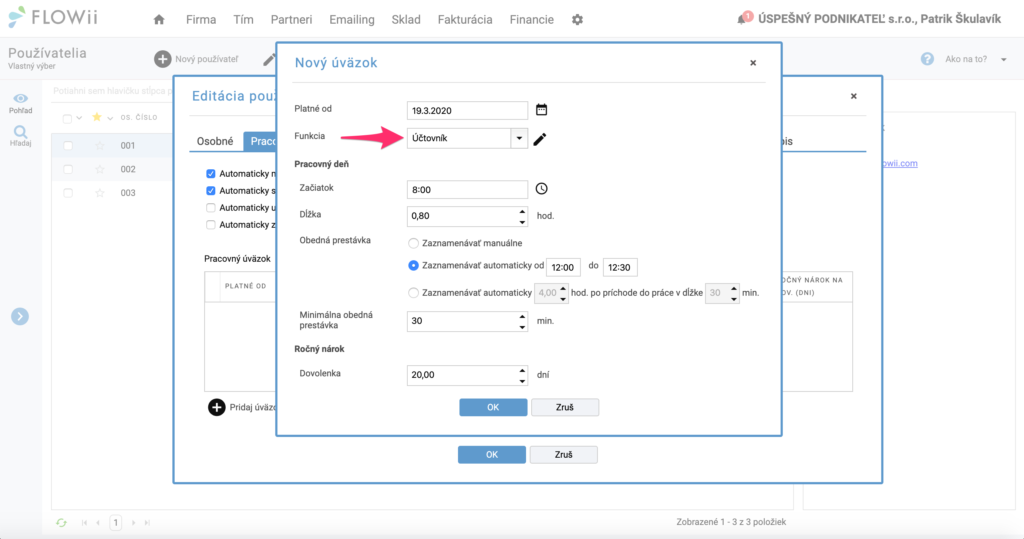The image size is (1024, 539).
Task: Go to the next page of results
Action: coord(133,523)
